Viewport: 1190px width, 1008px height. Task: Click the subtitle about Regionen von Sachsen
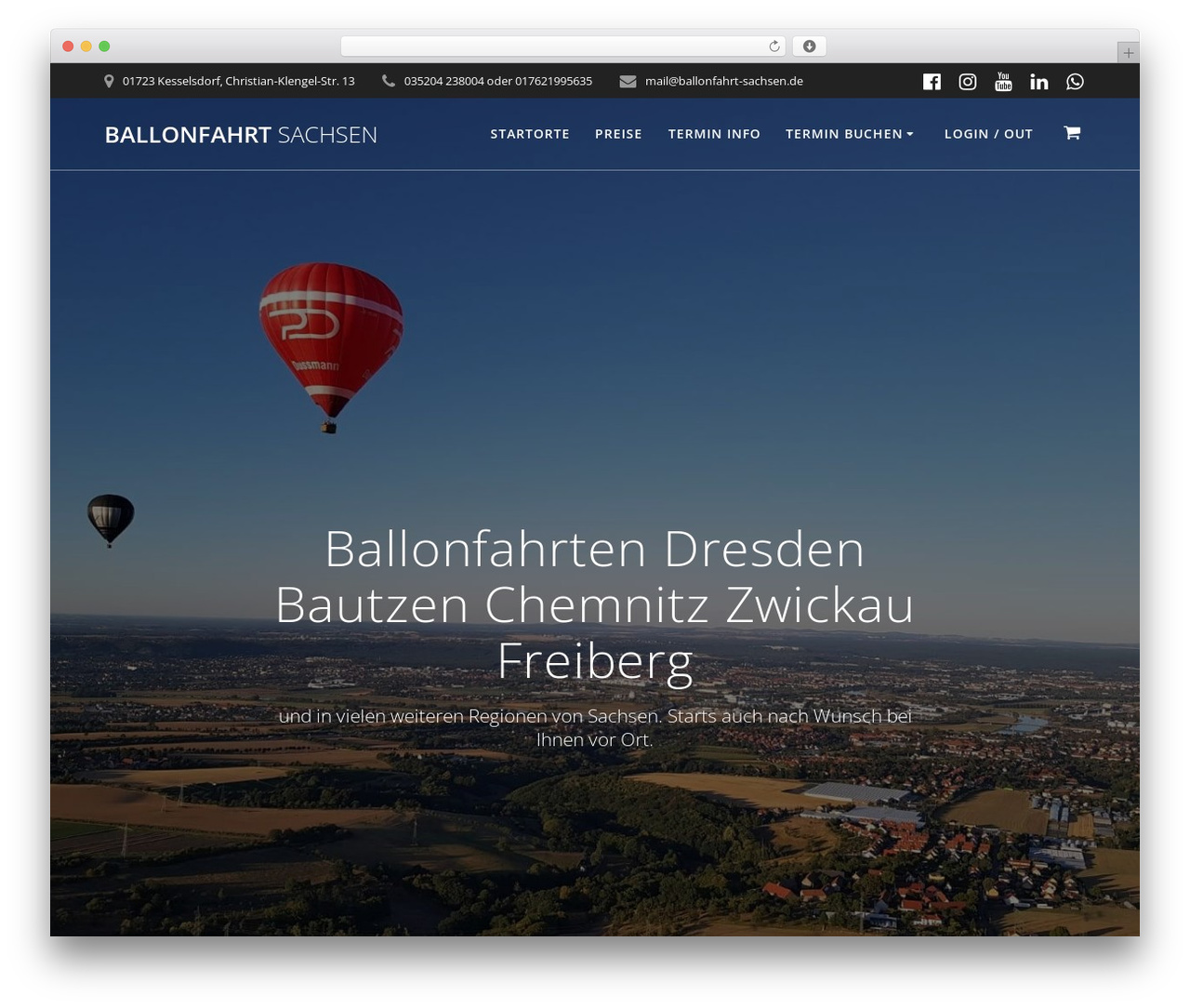pos(595,728)
